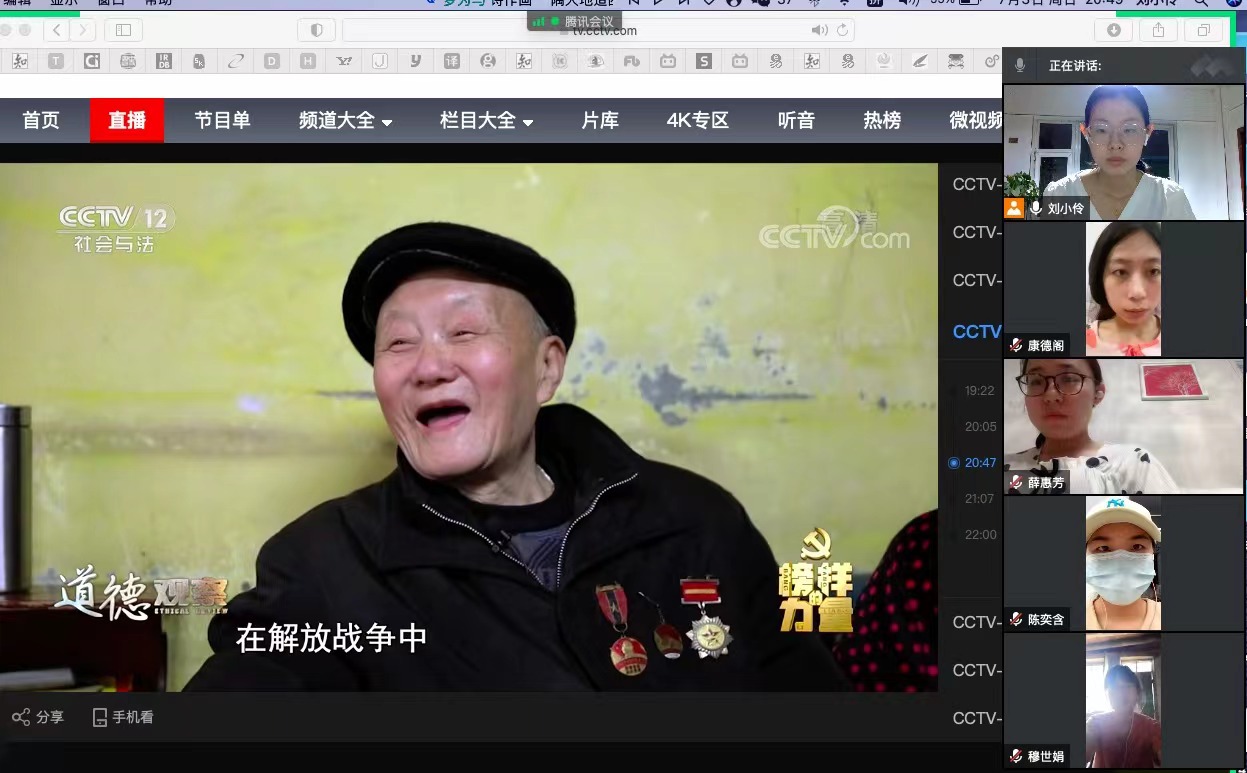Reload the page with the refresh icon
This screenshot has width=1247, height=773.
click(x=843, y=30)
